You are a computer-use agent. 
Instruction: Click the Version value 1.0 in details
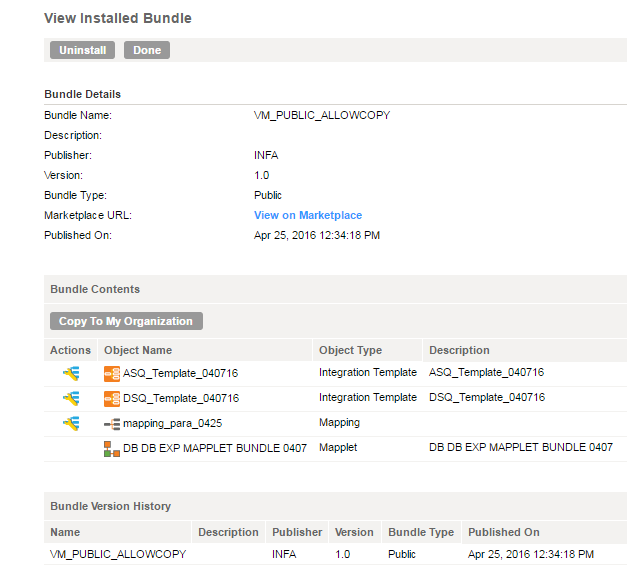tap(262, 175)
